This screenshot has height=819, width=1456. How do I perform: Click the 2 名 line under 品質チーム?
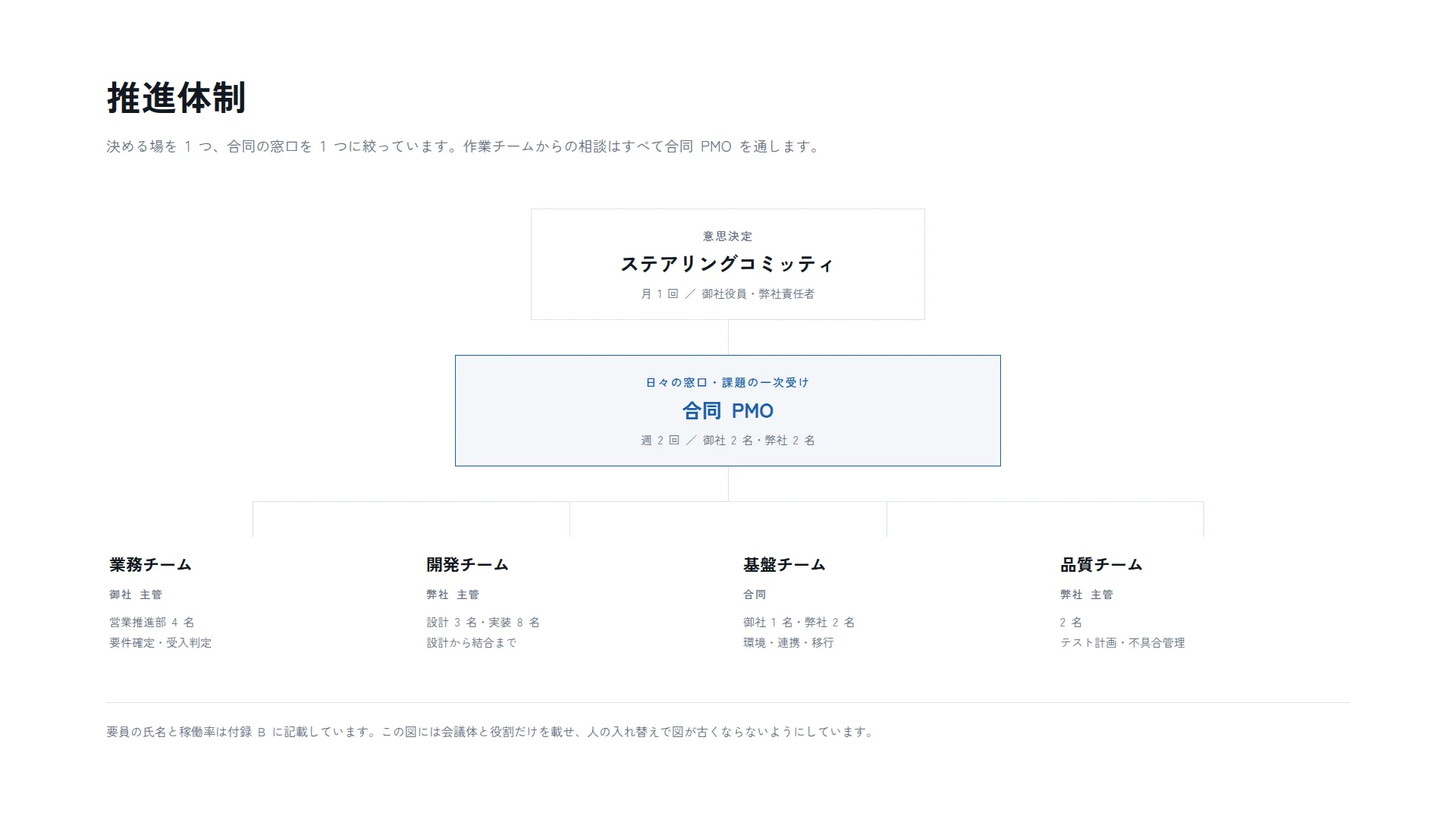pyautogui.click(x=1071, y=623)
